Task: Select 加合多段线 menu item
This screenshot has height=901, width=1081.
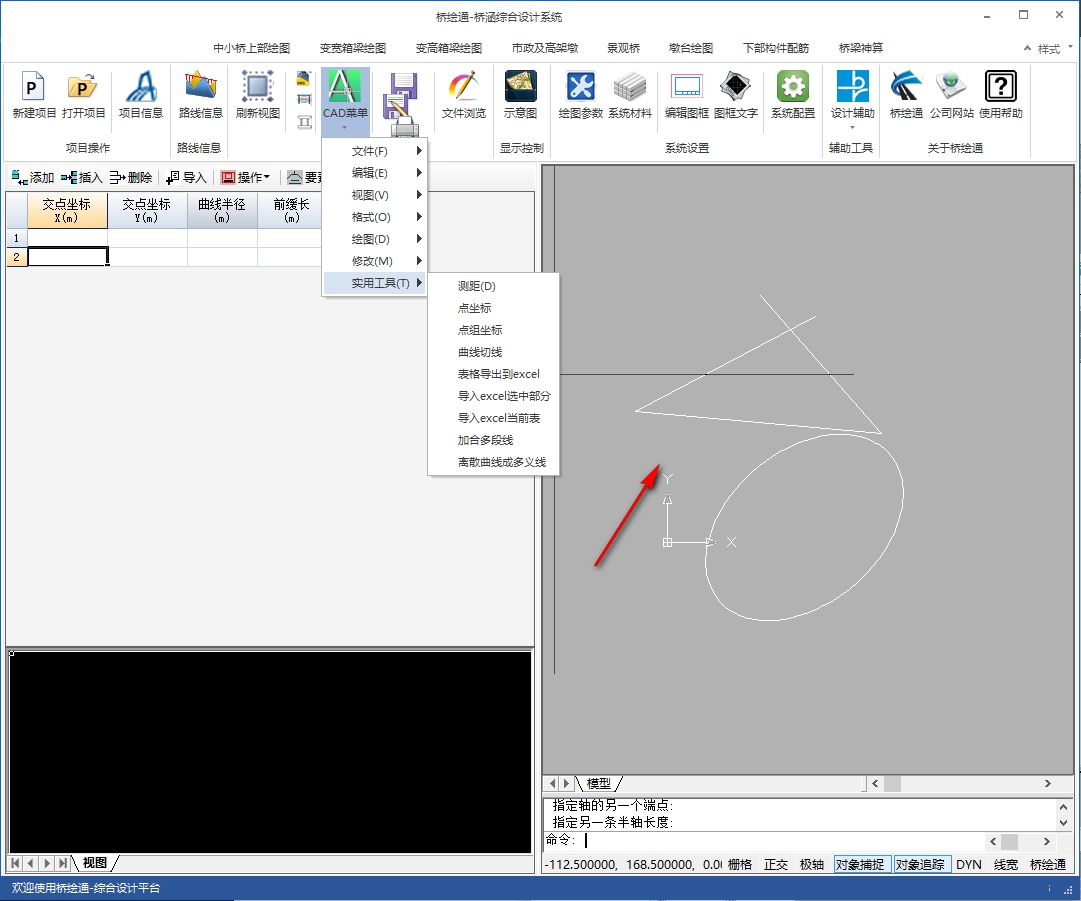Action: point(494,441)
